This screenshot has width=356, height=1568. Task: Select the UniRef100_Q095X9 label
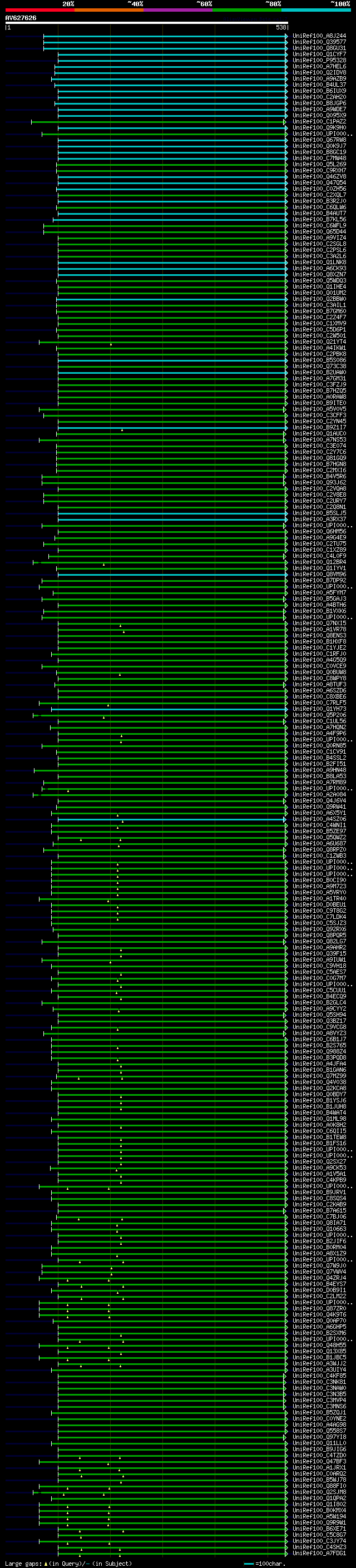319,115
